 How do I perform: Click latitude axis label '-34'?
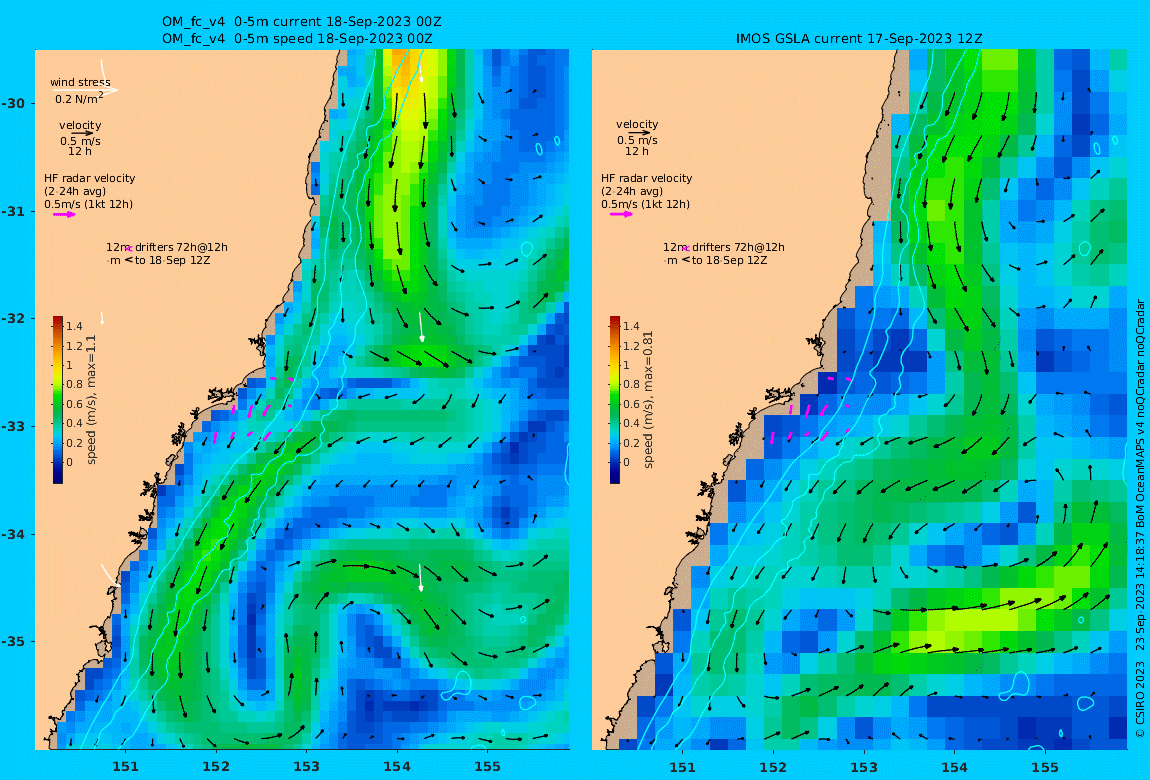pyautogui.click(x=12, y=534)
